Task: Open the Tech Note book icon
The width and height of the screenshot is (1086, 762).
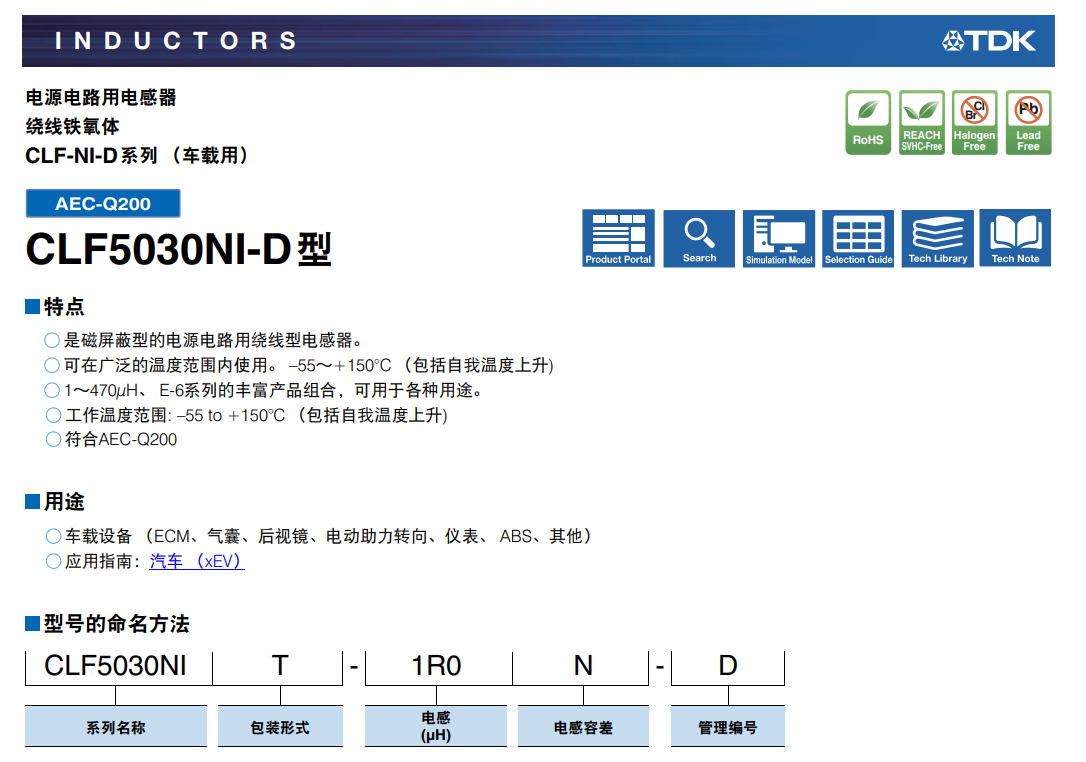Action: click(x=1015, y=238)
